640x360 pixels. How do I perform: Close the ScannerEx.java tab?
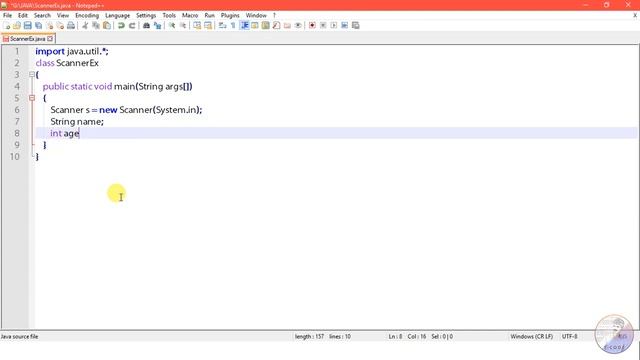pos(50,39)
